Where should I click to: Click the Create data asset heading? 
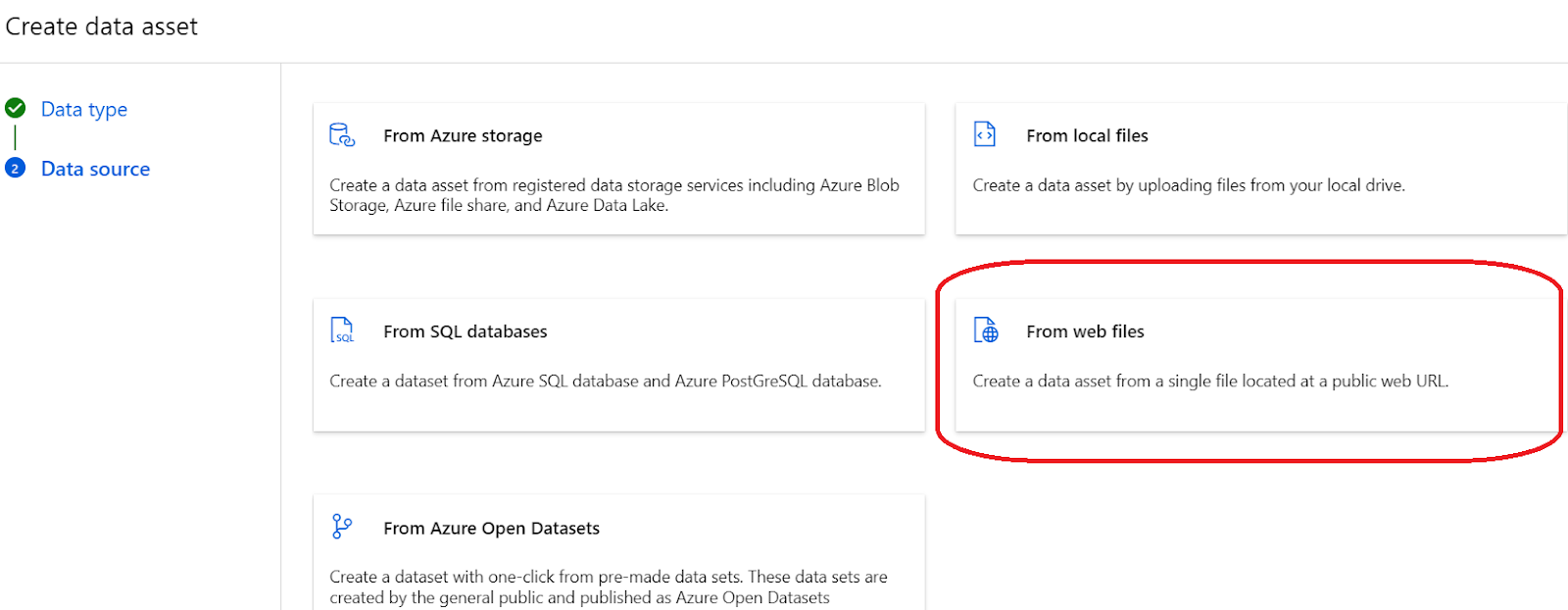(x=102, y=26)
